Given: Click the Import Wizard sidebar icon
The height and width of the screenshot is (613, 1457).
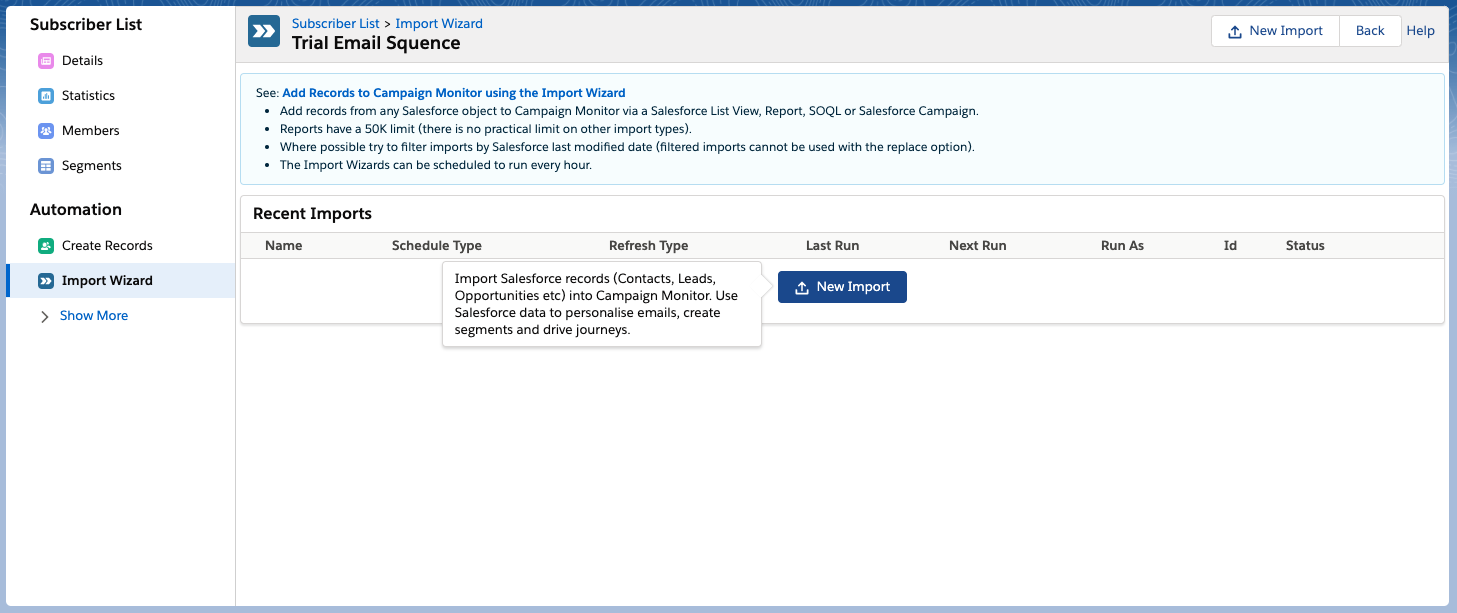Looking at the screenshot, I should click(45, 281).
